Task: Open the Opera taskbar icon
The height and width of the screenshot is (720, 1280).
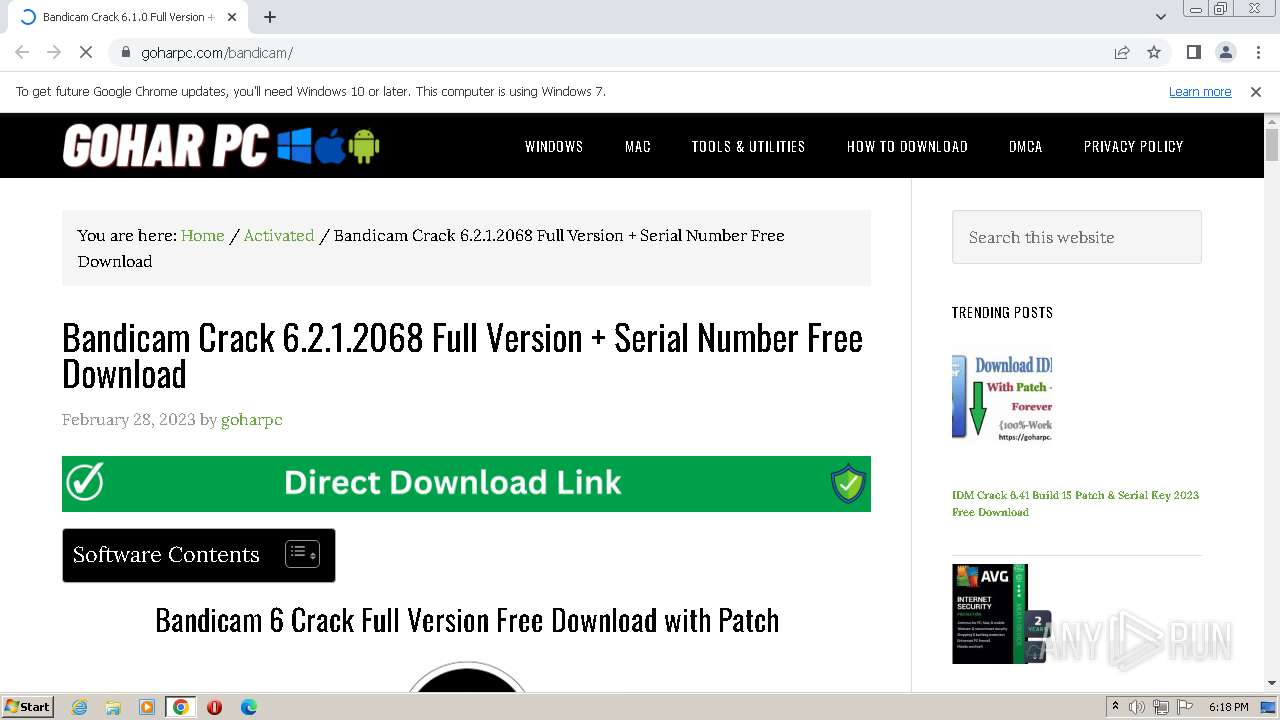Action: pos(214,707)
